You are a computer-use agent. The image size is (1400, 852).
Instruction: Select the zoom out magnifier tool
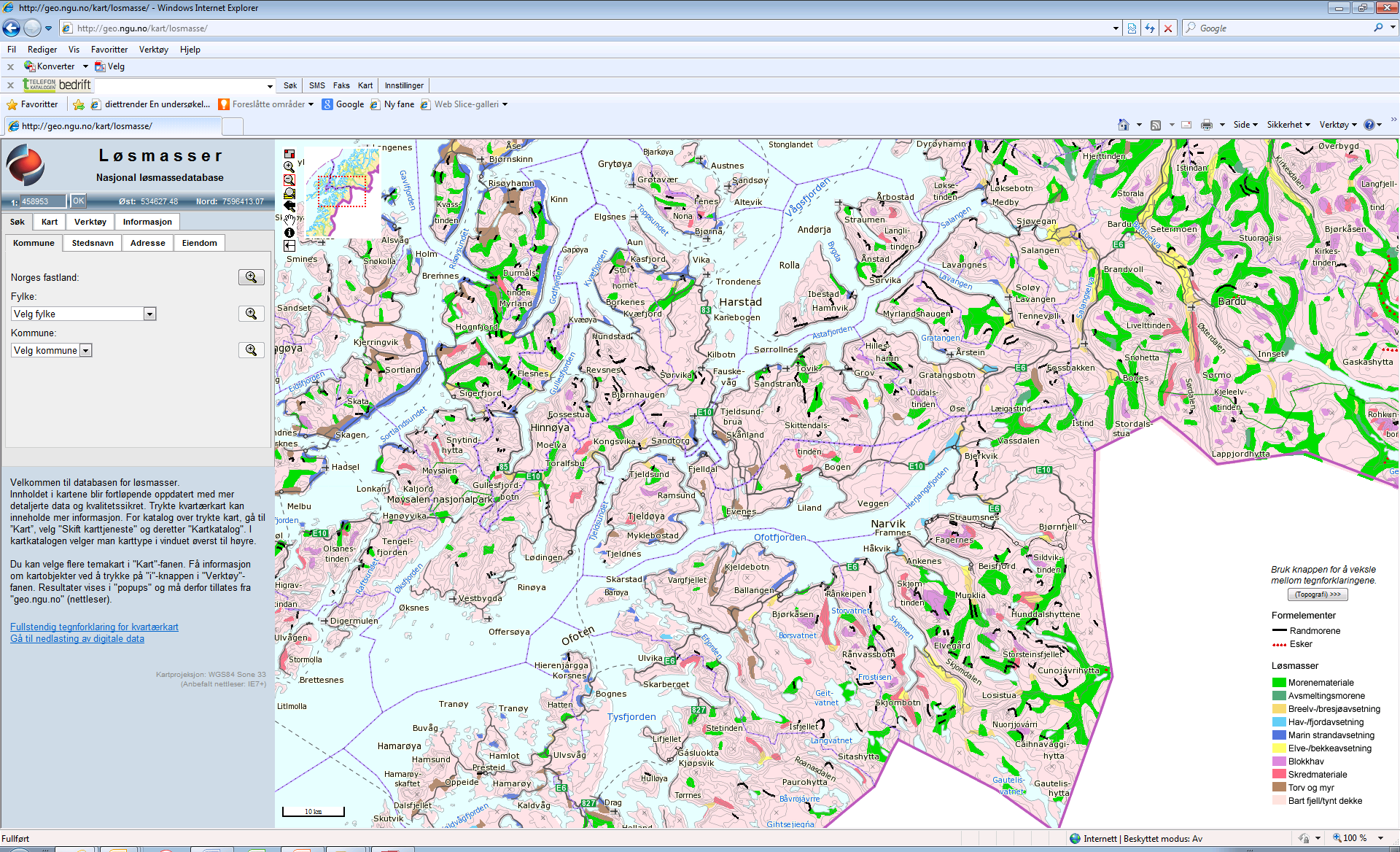coord(289,179)
